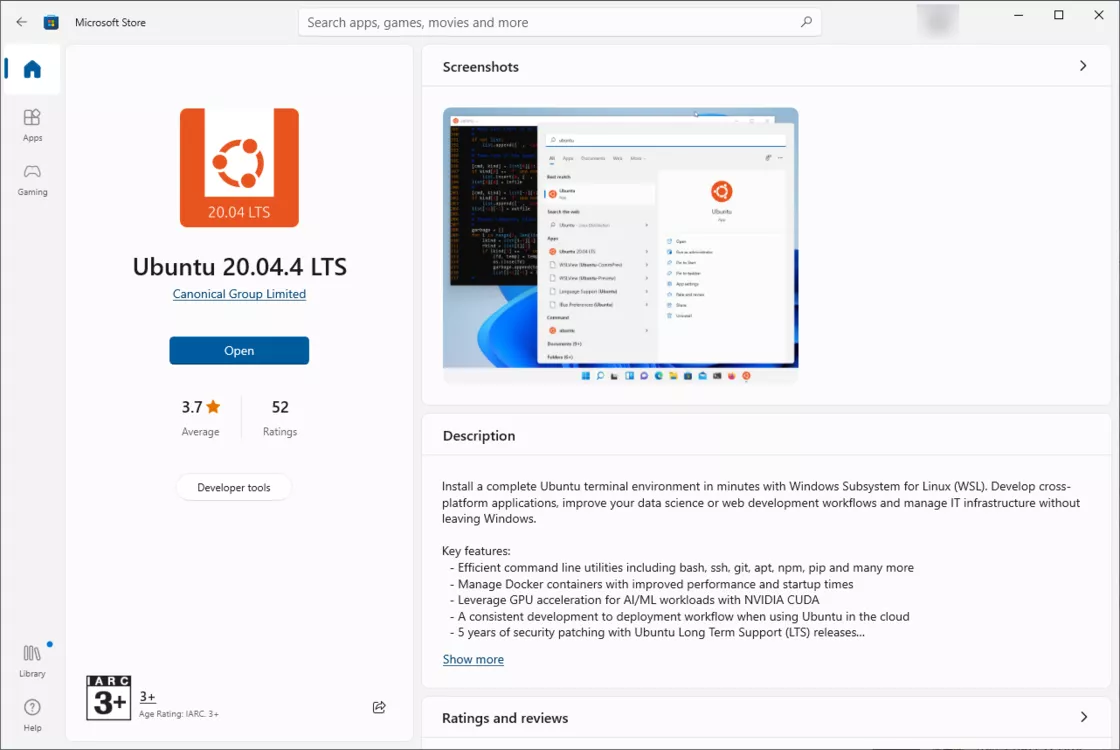Open the Home page in sidebar

pos(32,69)
